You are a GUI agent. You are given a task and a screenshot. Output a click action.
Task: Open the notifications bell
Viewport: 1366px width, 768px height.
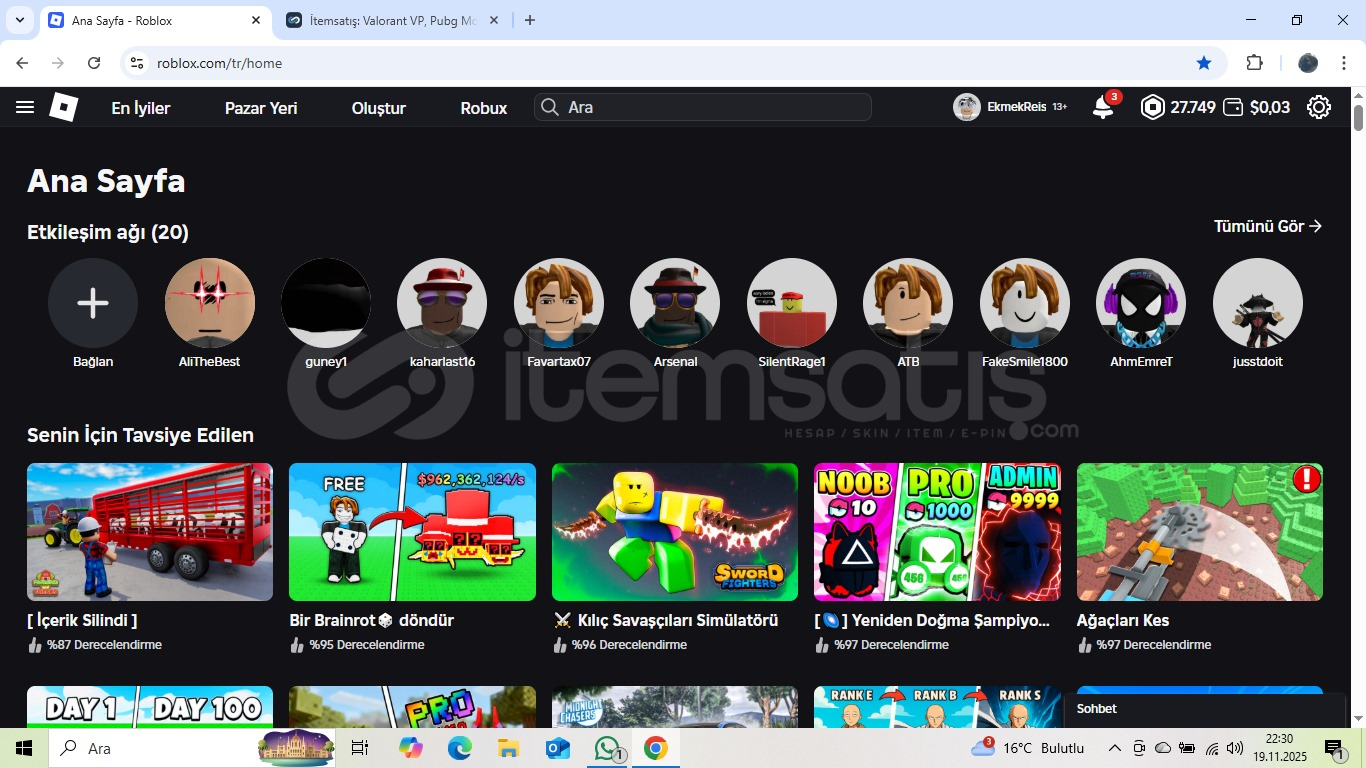1103,108
